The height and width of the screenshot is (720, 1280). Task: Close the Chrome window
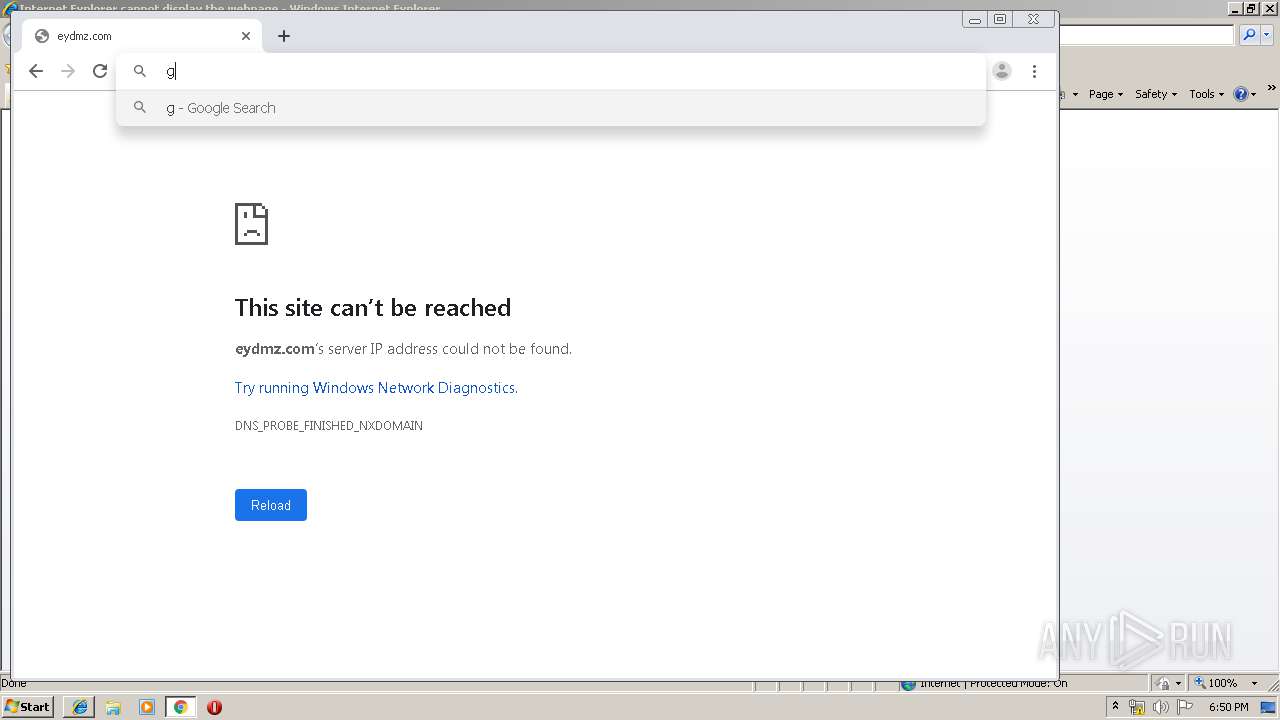[1034, 19]
